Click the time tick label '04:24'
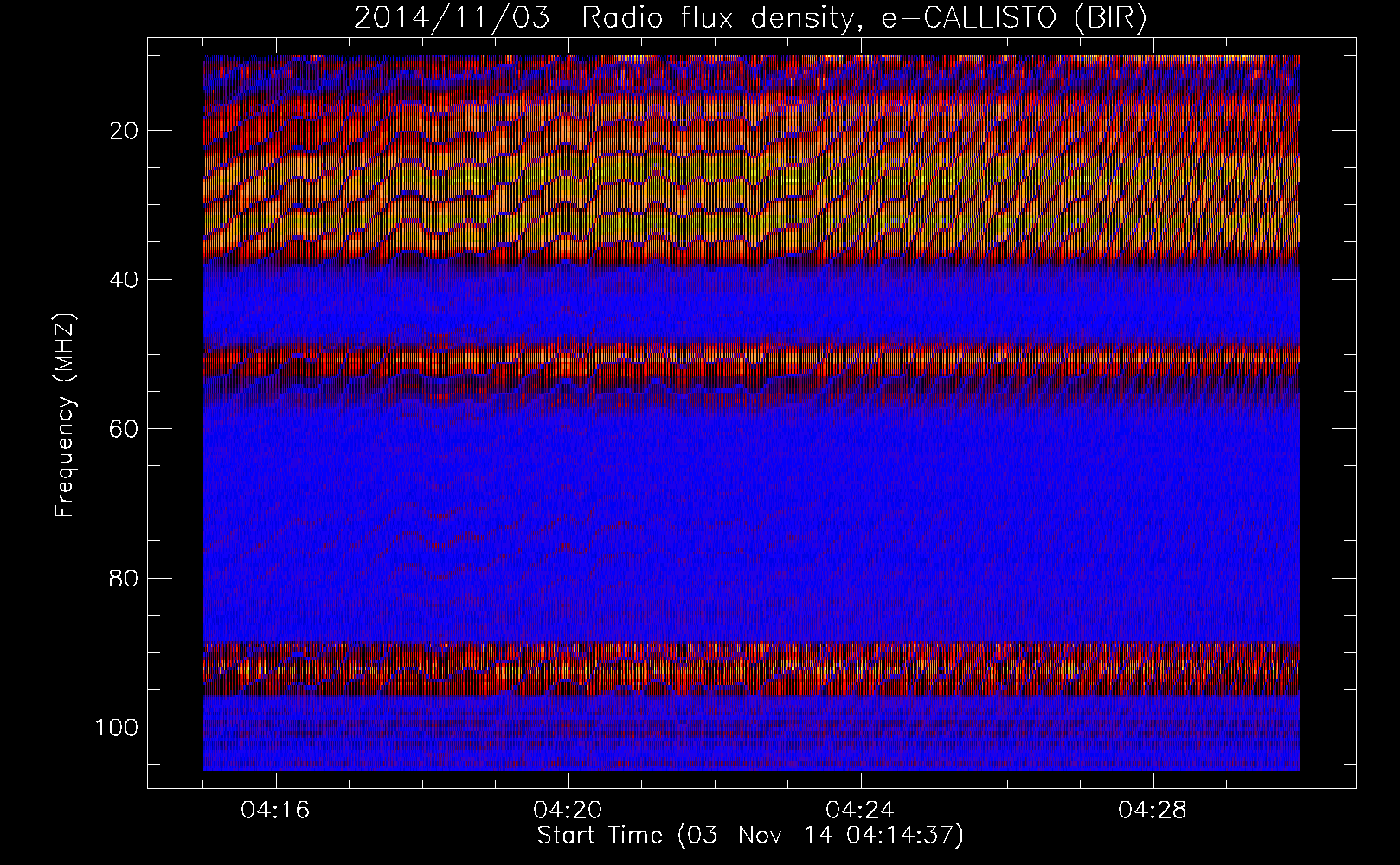Viewport: 1400px width, 865px height. pos(861,811)
